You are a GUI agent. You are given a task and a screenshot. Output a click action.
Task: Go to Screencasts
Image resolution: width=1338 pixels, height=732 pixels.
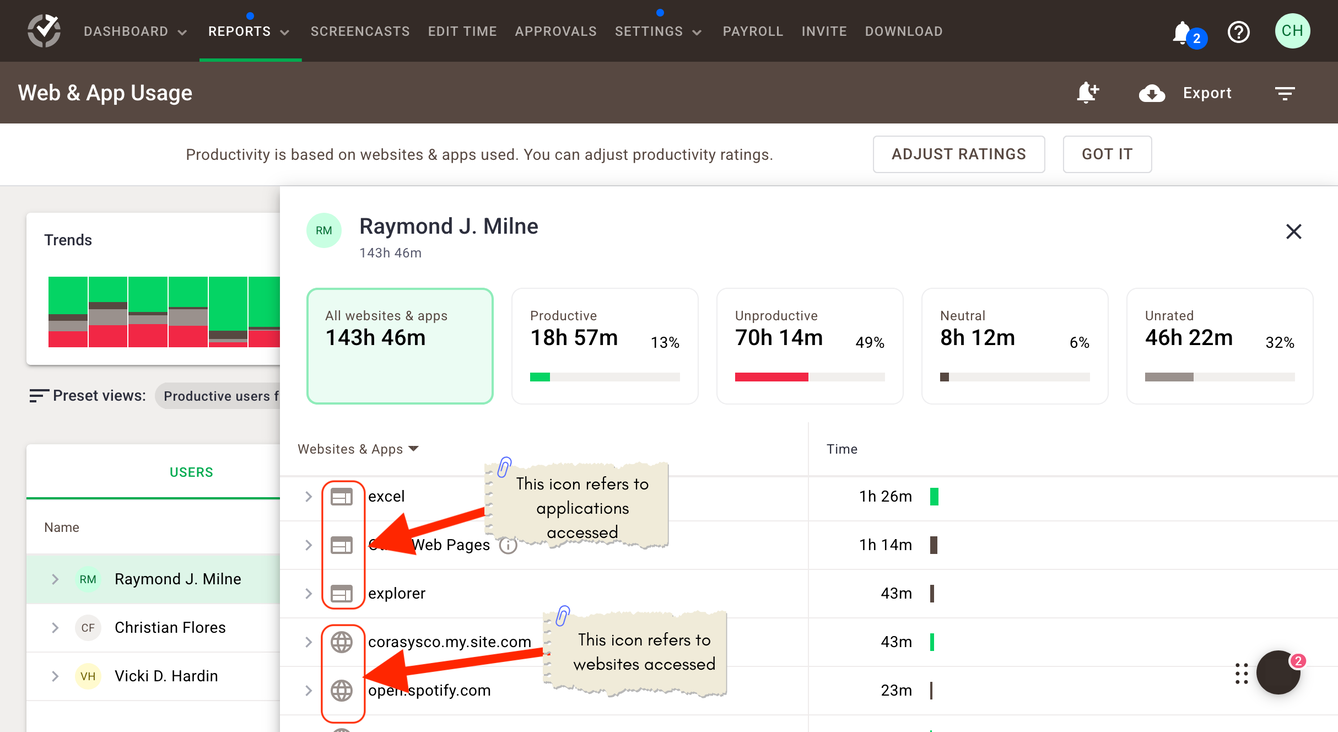pos(360,31)
